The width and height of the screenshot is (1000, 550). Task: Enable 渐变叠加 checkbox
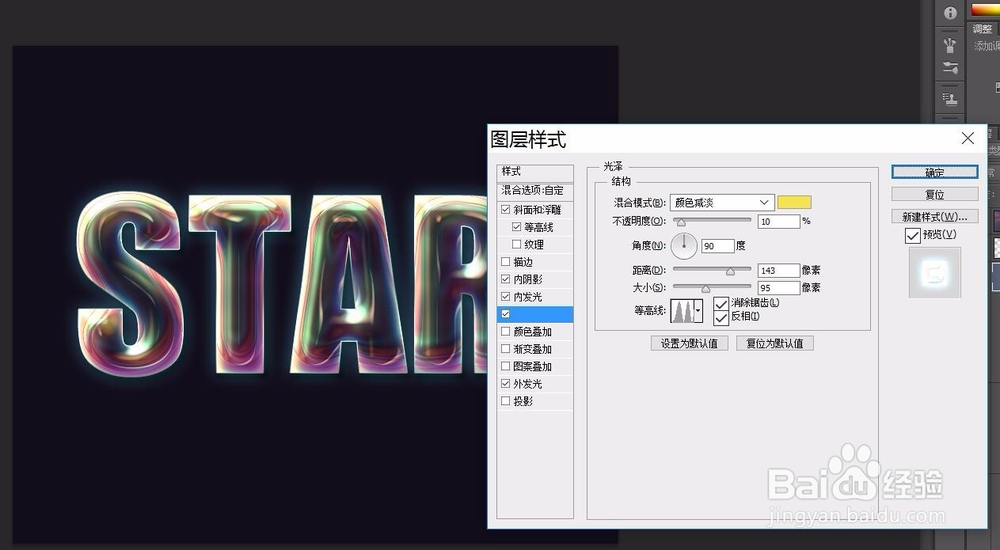pyautogui.click(x=506, y=349)
